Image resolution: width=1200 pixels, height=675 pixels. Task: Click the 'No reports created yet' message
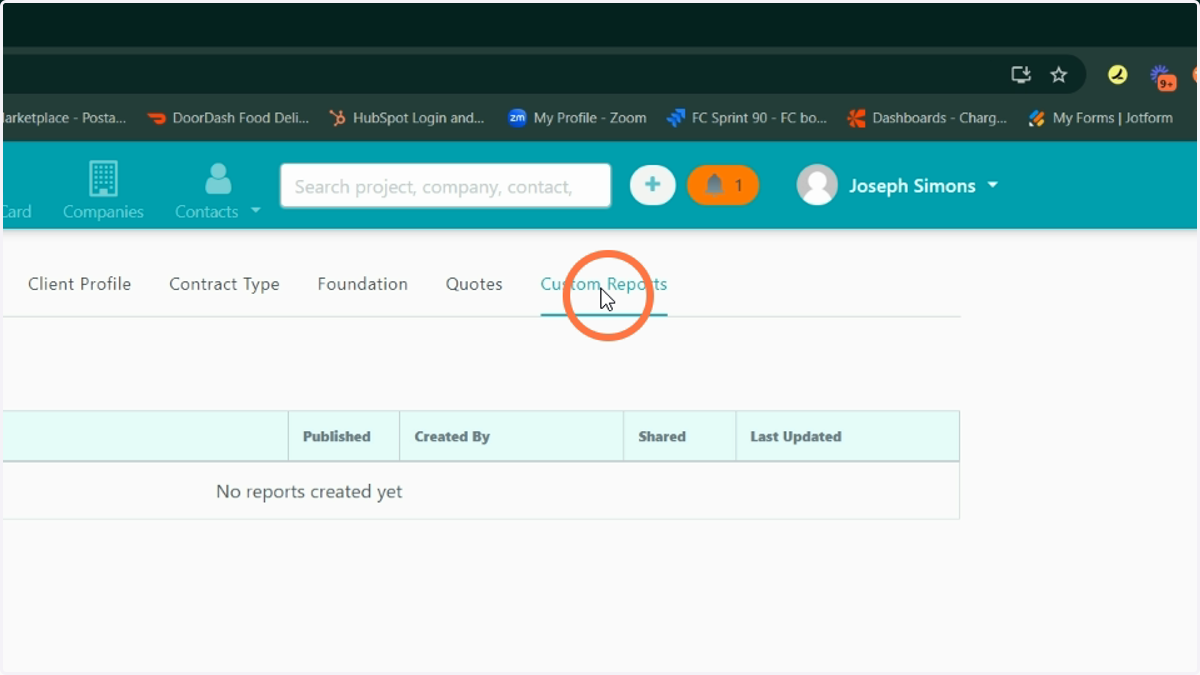click(309, 491)
